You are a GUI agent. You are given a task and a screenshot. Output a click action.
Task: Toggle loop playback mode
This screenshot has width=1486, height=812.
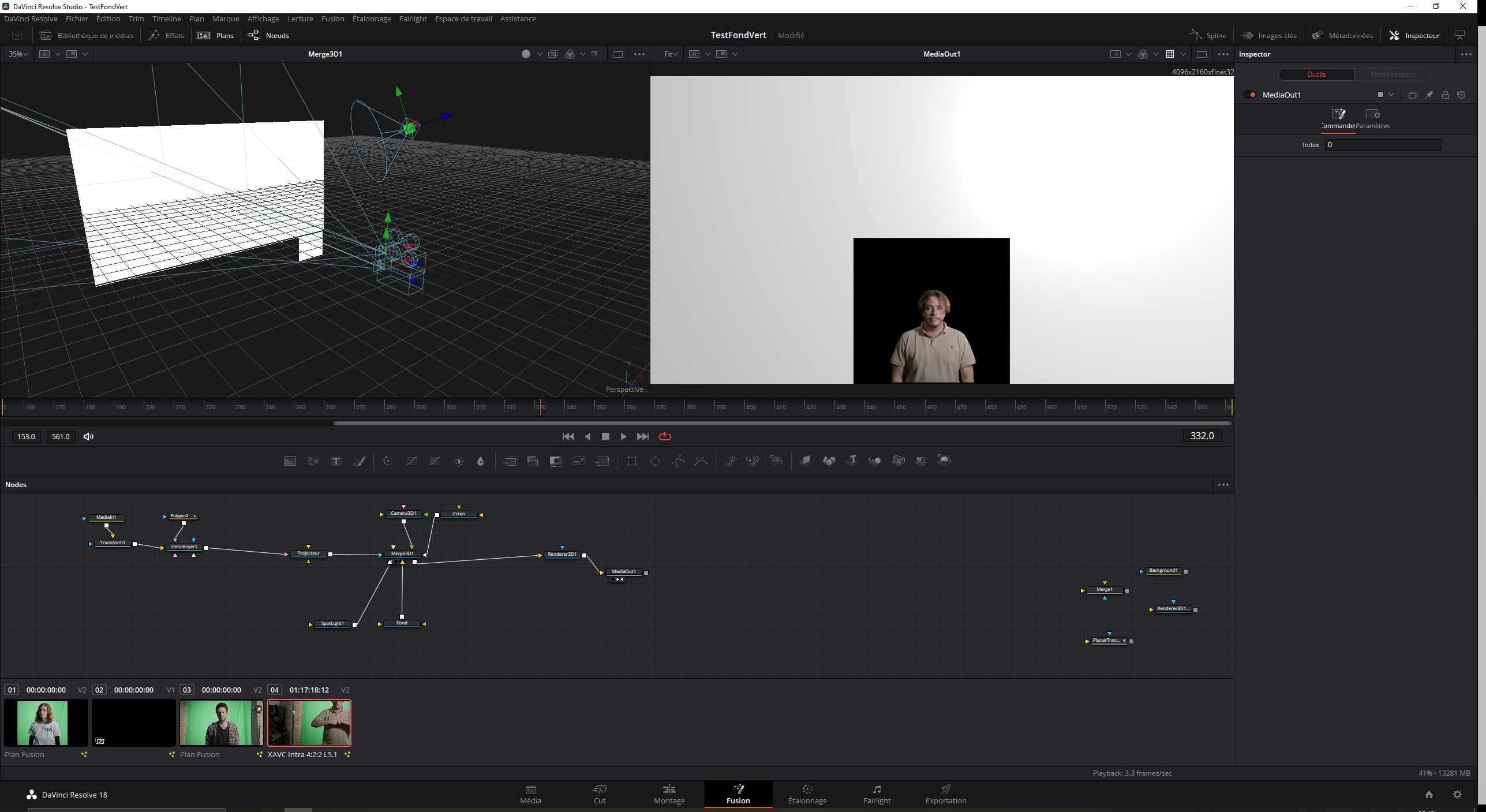[x=665, y=436]
